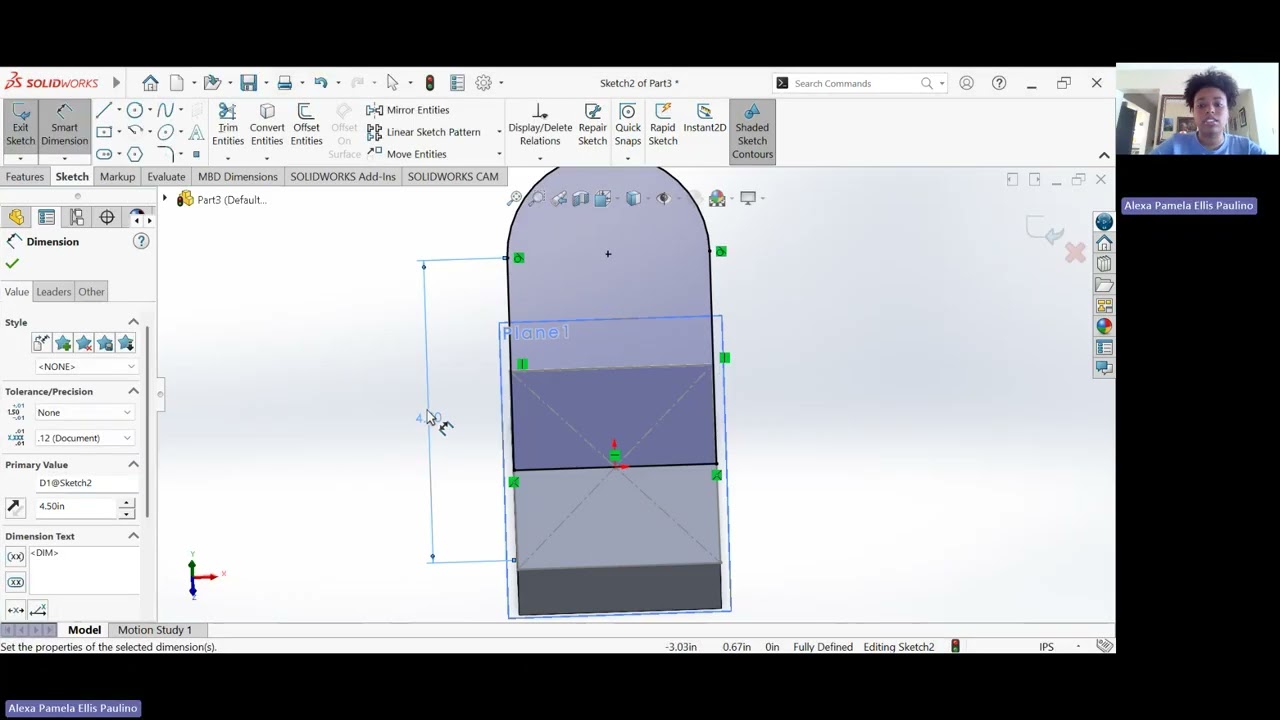Choose the Corner Rectangle tool
Image resolution: width=1280 pixels, height=720 pixels.
(104, 132)
